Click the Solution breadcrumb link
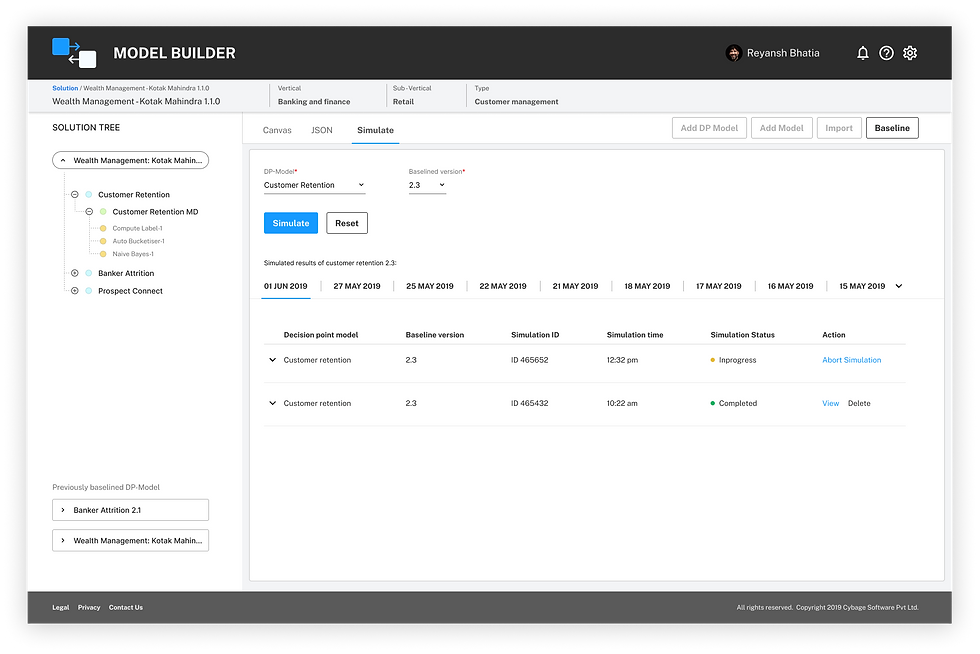The height and width of the screenshot is (654, 980). coord(65,88)
